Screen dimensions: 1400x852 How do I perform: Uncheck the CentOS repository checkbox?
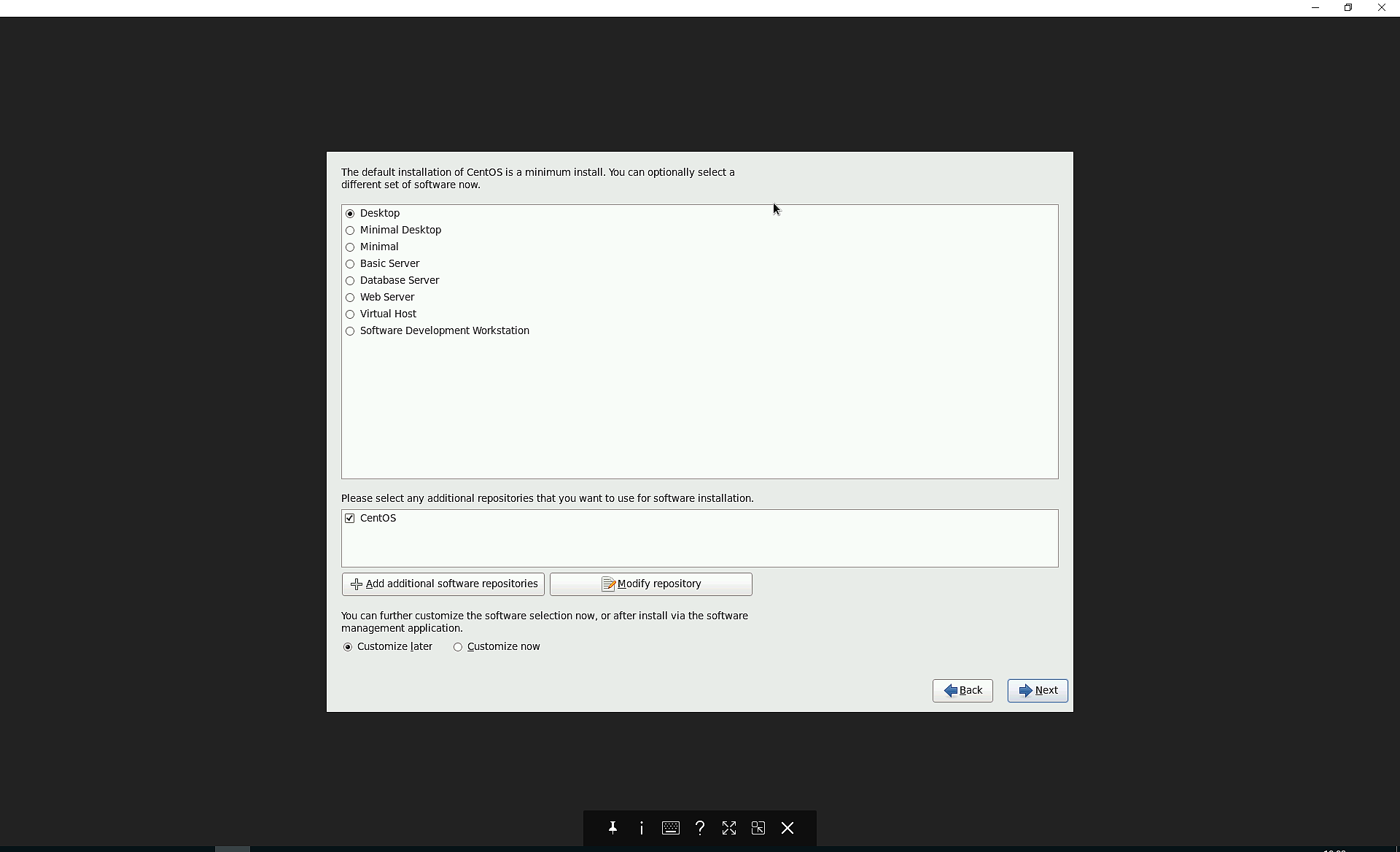[350, 519]
